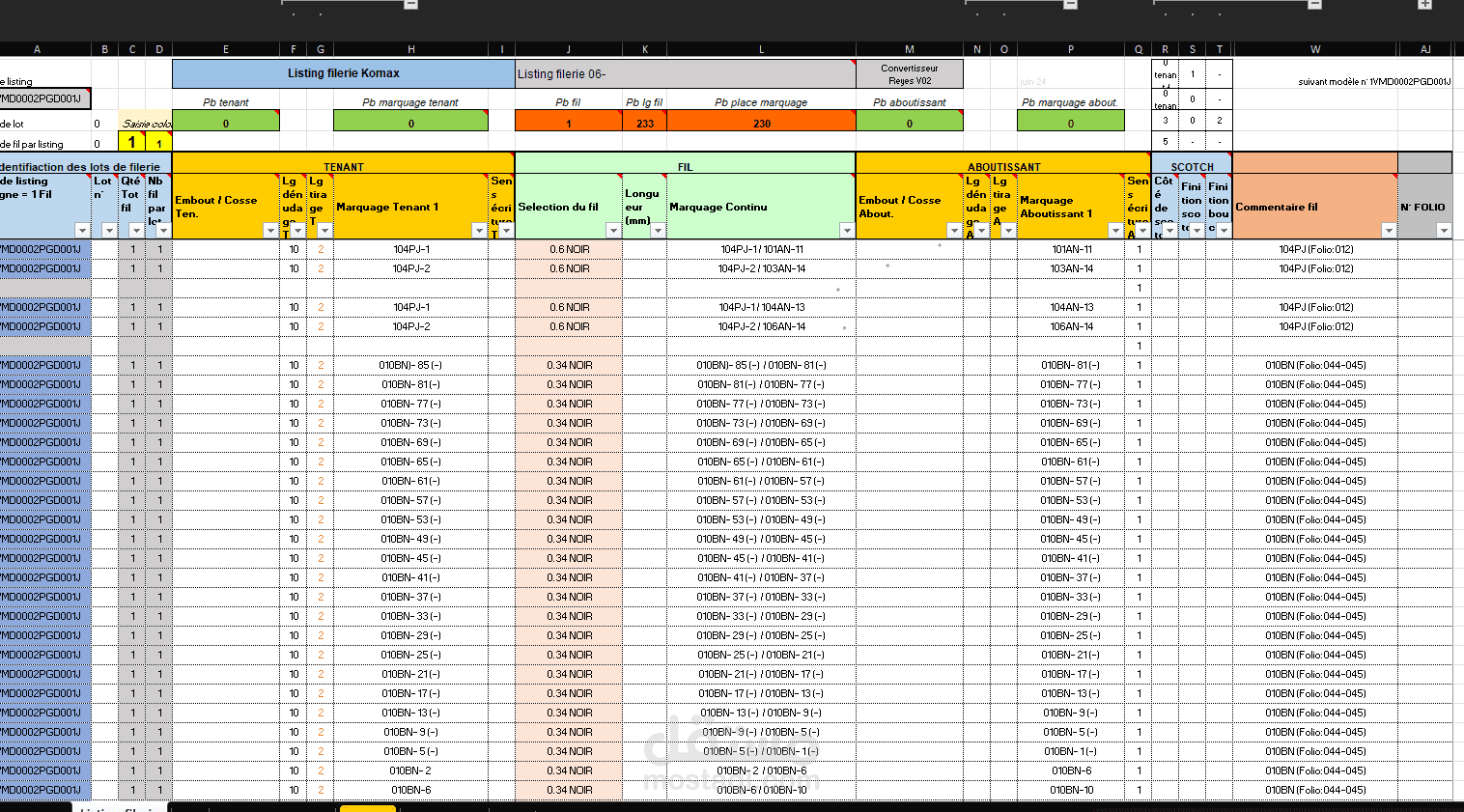Click the Listing filerie 06- cell
Viewport: 1464px width, 812px height.
pyautogui.click(x=686, y=73)
